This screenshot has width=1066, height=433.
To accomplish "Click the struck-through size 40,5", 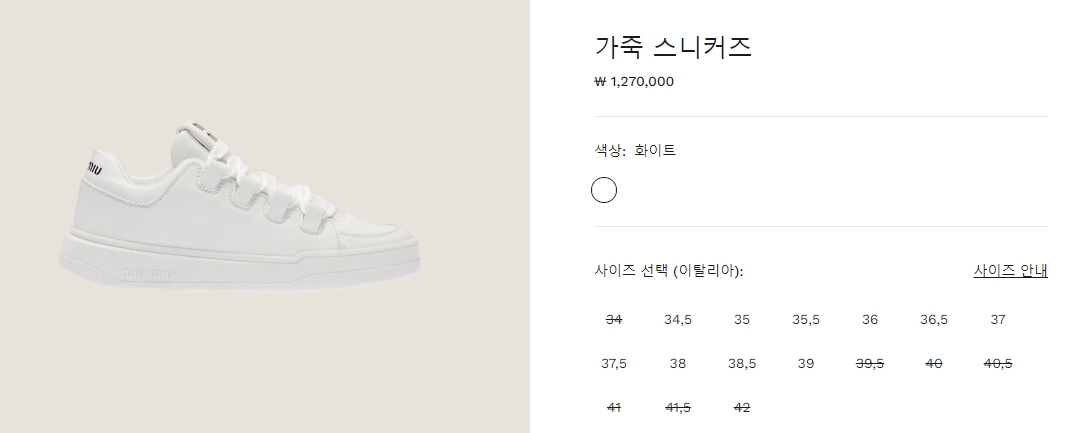I will pos(998,364).
